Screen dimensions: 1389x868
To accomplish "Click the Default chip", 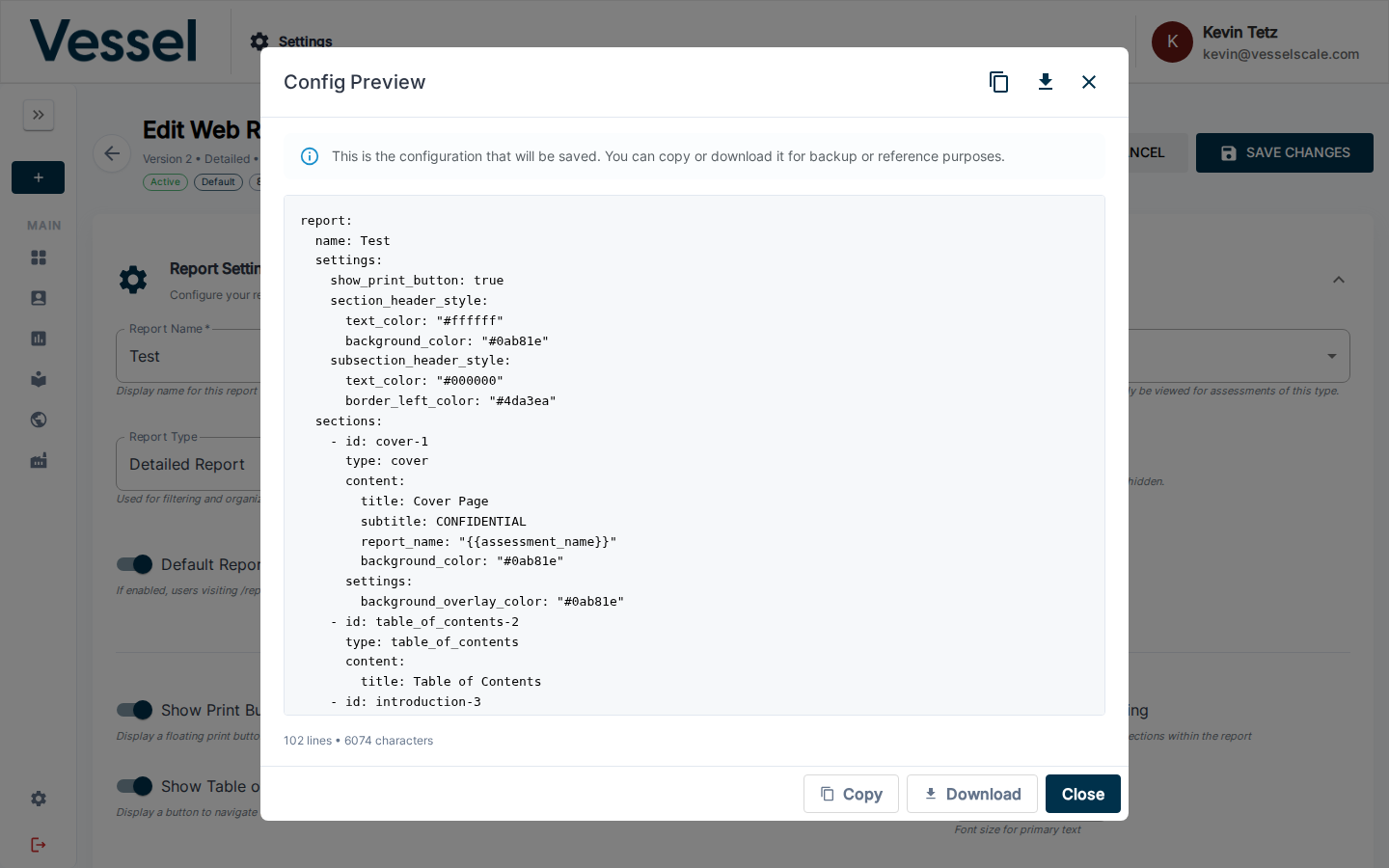I will [x=218, y=181].
